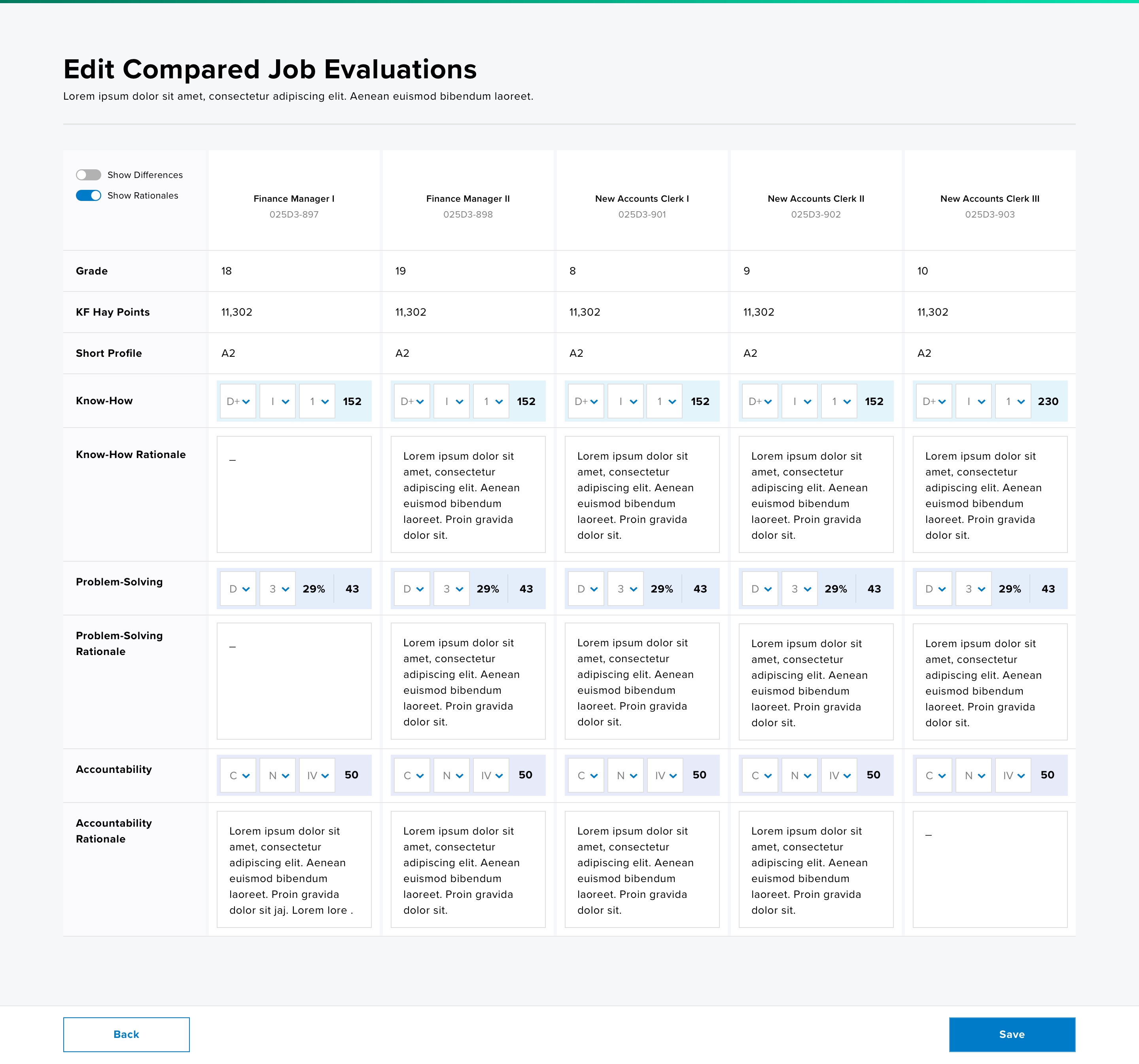Click New Accounts Clerk III empty Accountability Rationale box
Viewport: 1139px width, 1064px height.
pyautogui.click(x=990, y=869)
